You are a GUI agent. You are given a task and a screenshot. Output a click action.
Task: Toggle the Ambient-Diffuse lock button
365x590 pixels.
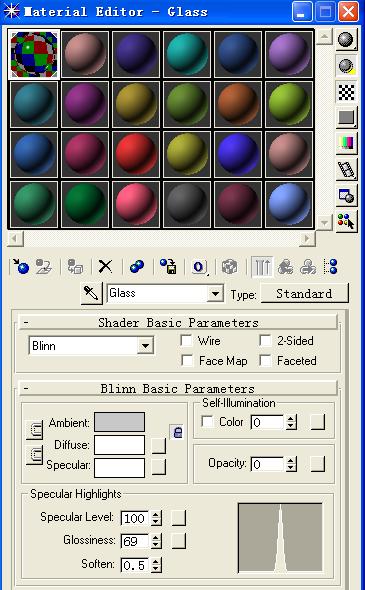[x=34, y=430]
